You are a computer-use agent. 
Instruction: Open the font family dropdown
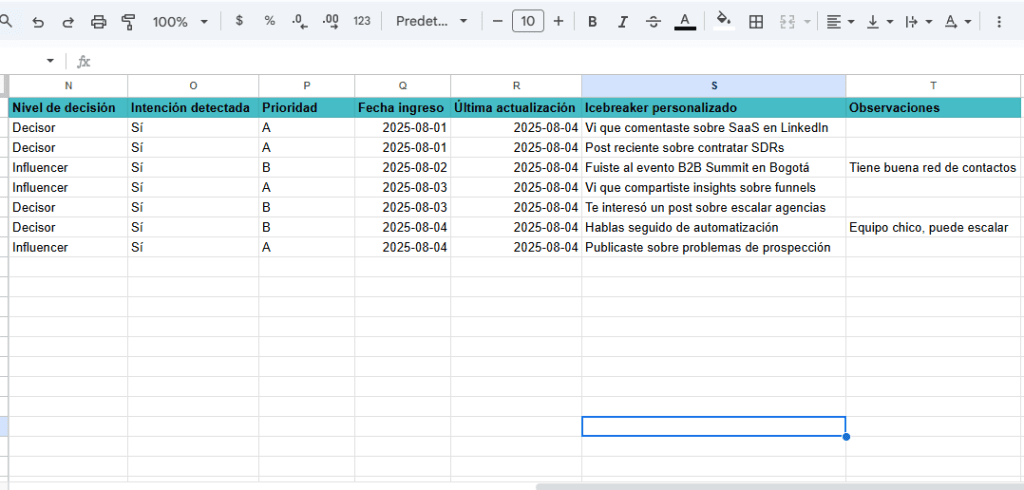[x=432, y=21]
